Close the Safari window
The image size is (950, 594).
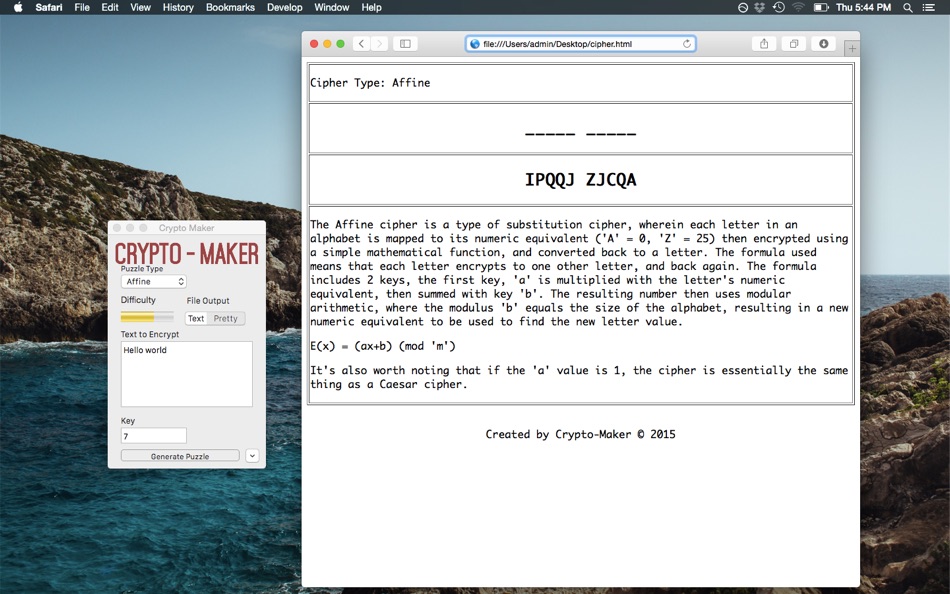[x=314, y=44]
